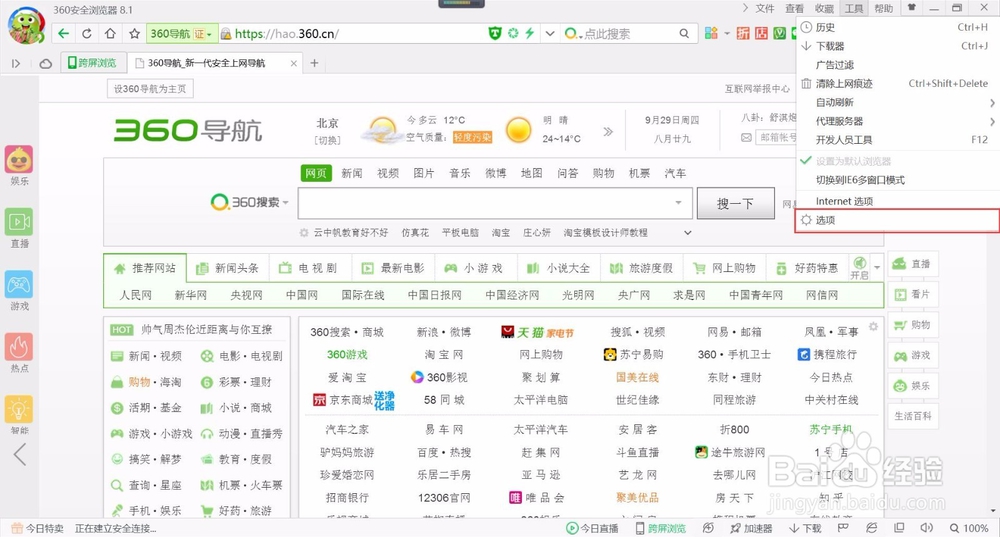Open address bar dropdown arrow
1000x537 pixels.
click(x=550, y=33)
